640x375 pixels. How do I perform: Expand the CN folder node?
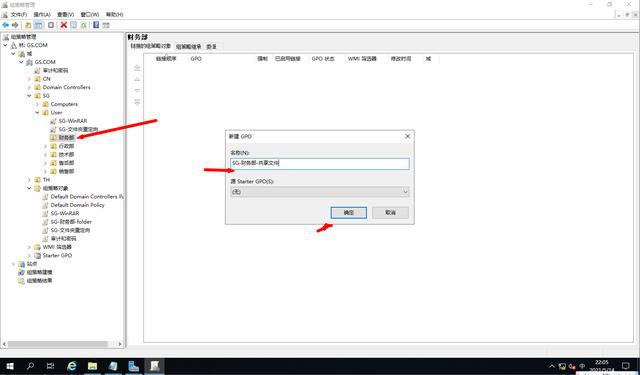[29, 79]
